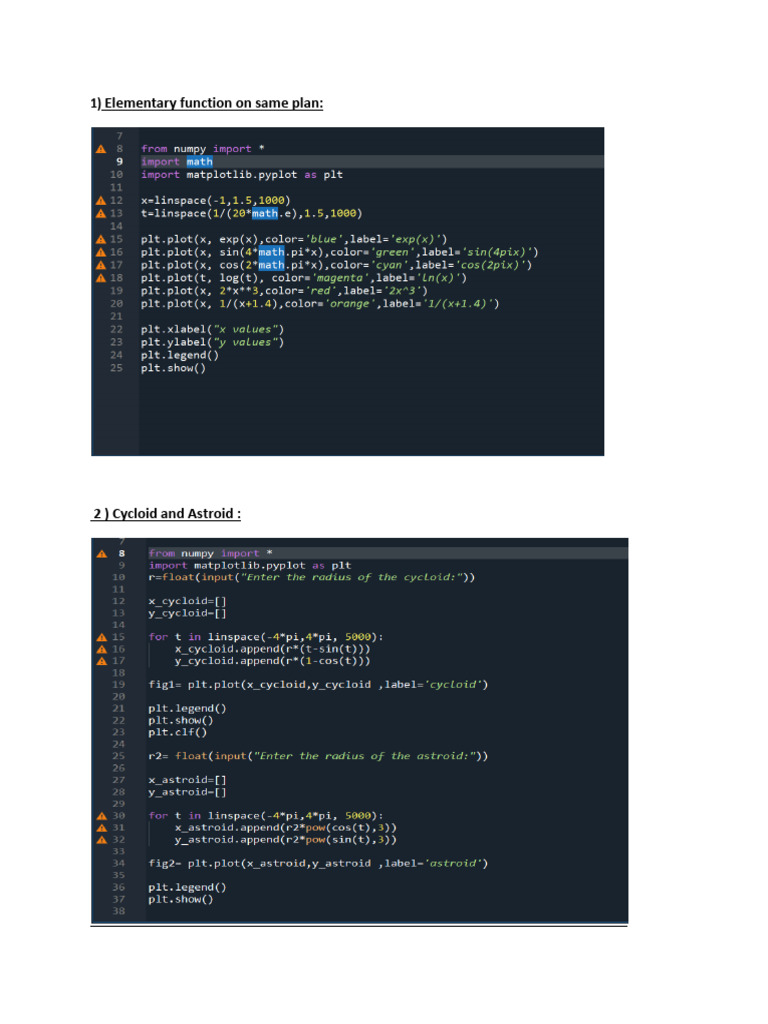Click warning icon on x_astroid.append line
The image size is (768, 1024).
tap(102, 828)
